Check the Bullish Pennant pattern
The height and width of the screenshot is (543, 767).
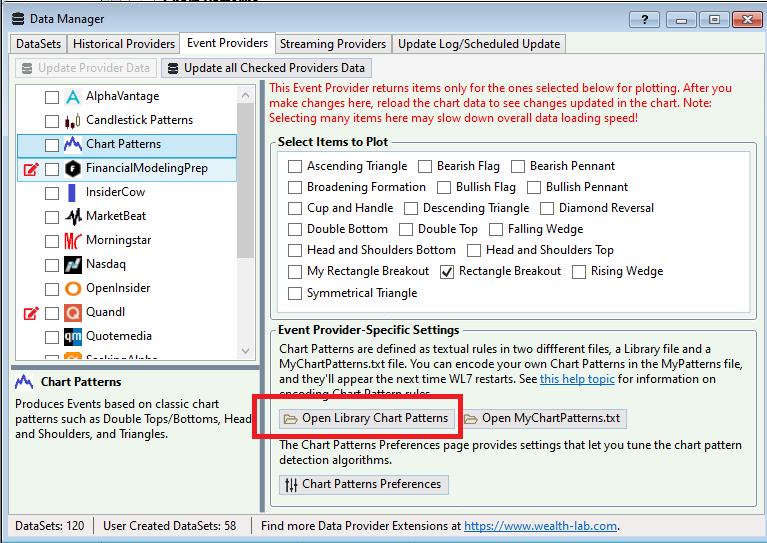[x=534, y=187]
